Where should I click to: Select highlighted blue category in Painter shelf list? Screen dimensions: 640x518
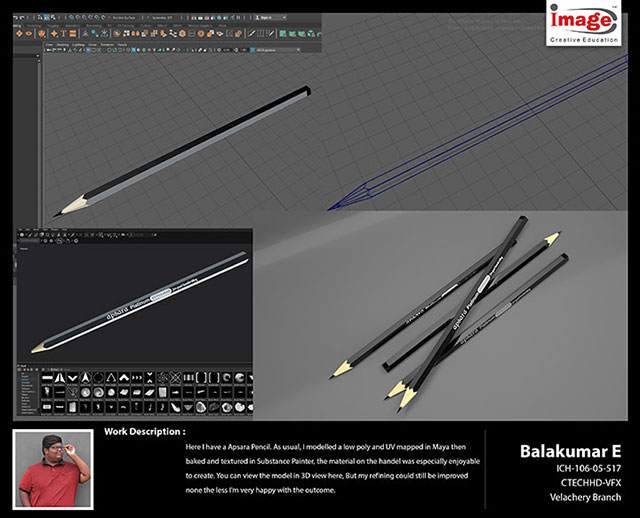(x=25, y=380)
